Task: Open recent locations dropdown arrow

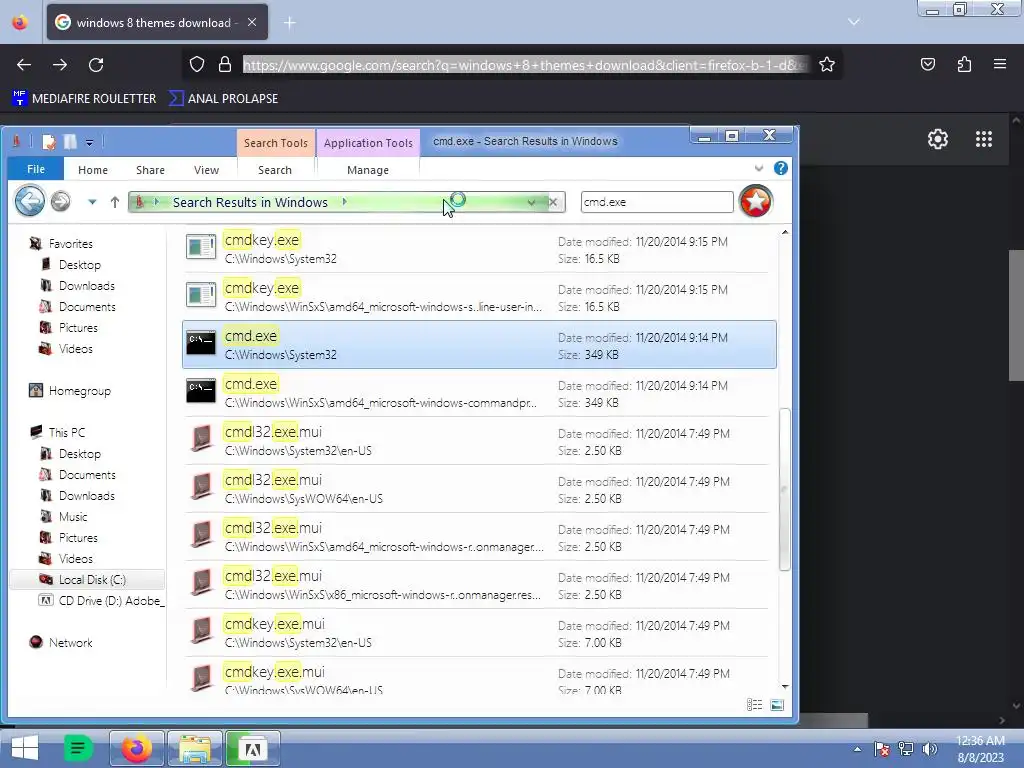Action: click(92, 202)
